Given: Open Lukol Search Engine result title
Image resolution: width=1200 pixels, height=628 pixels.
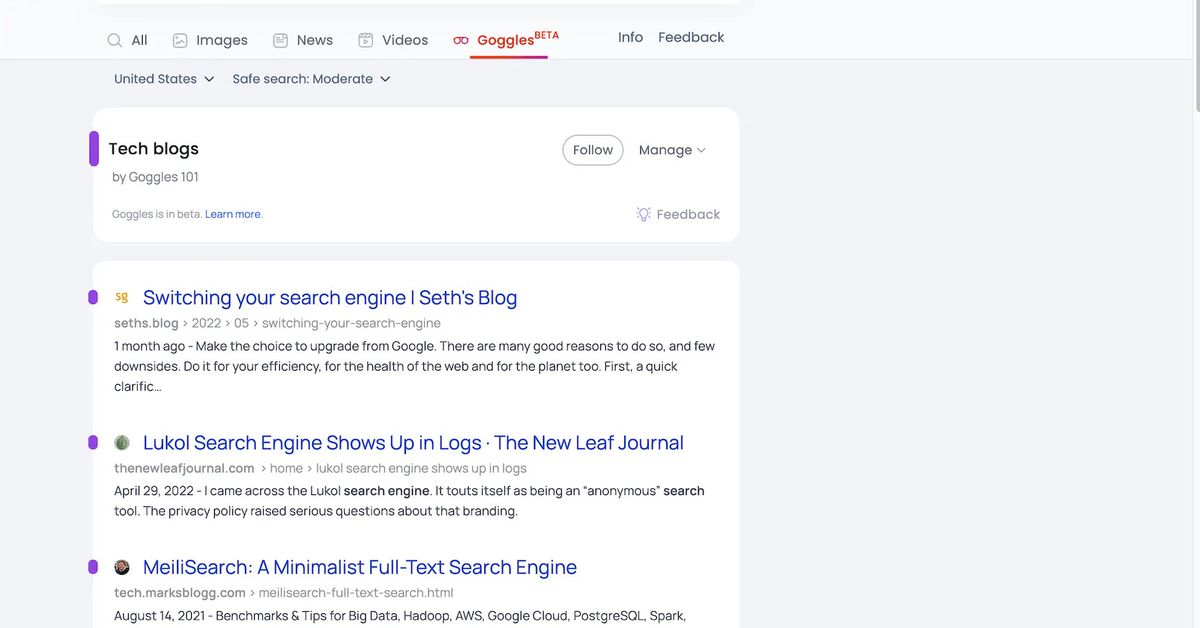Looking at the screenshot, I should point(413,443).
